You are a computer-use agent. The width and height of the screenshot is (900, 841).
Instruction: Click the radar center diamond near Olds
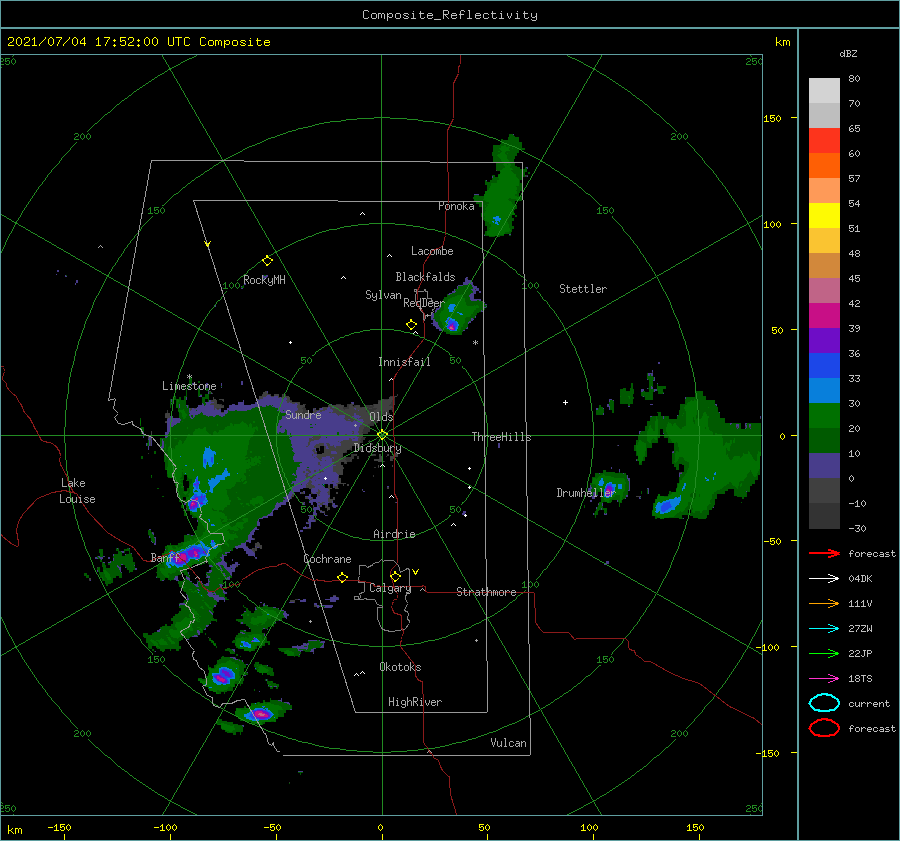[x=382, y=435]
